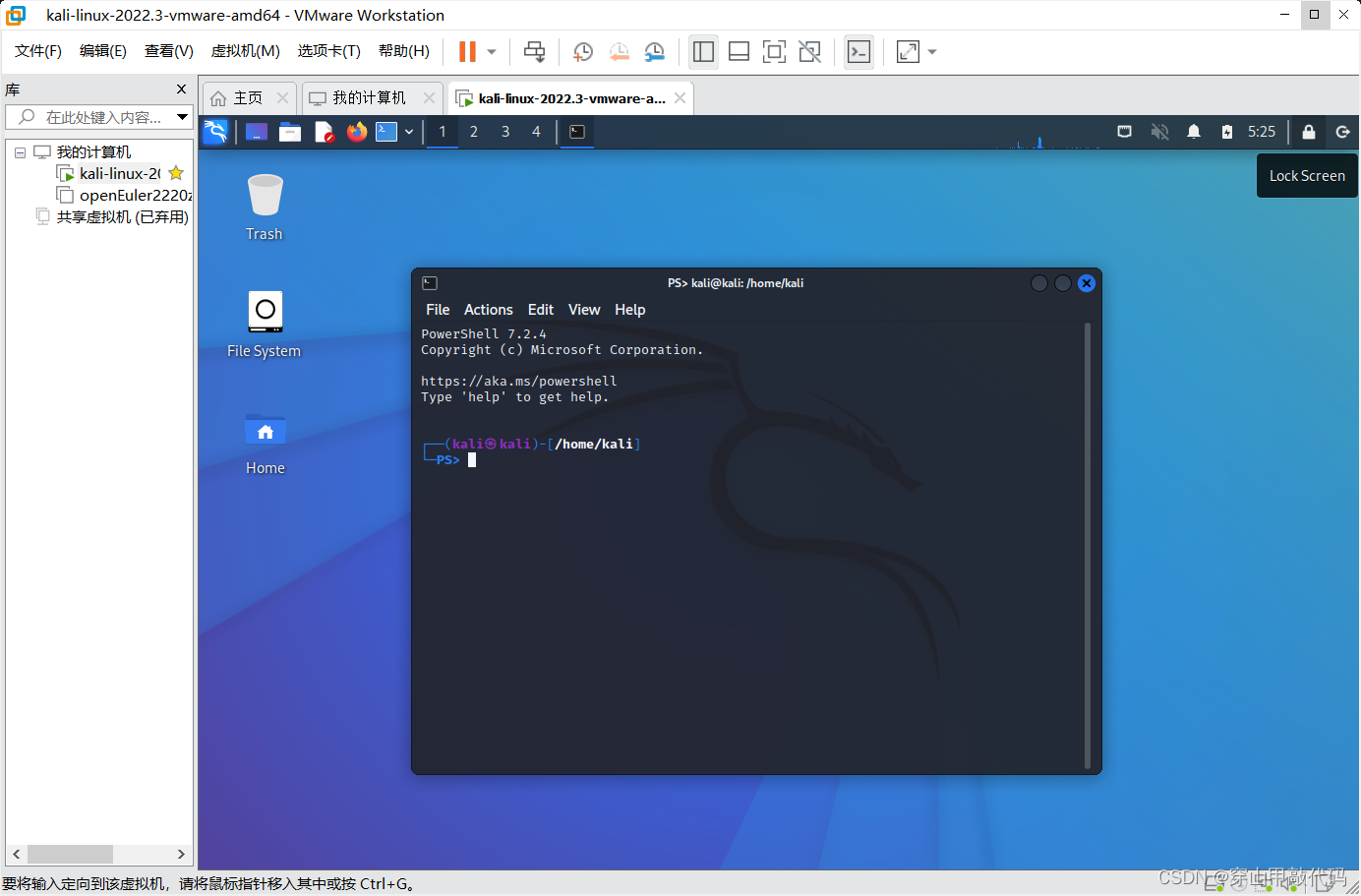Close the 主页 tab
The width and height of the screenshot is (1361, 896).
(282, 97)
